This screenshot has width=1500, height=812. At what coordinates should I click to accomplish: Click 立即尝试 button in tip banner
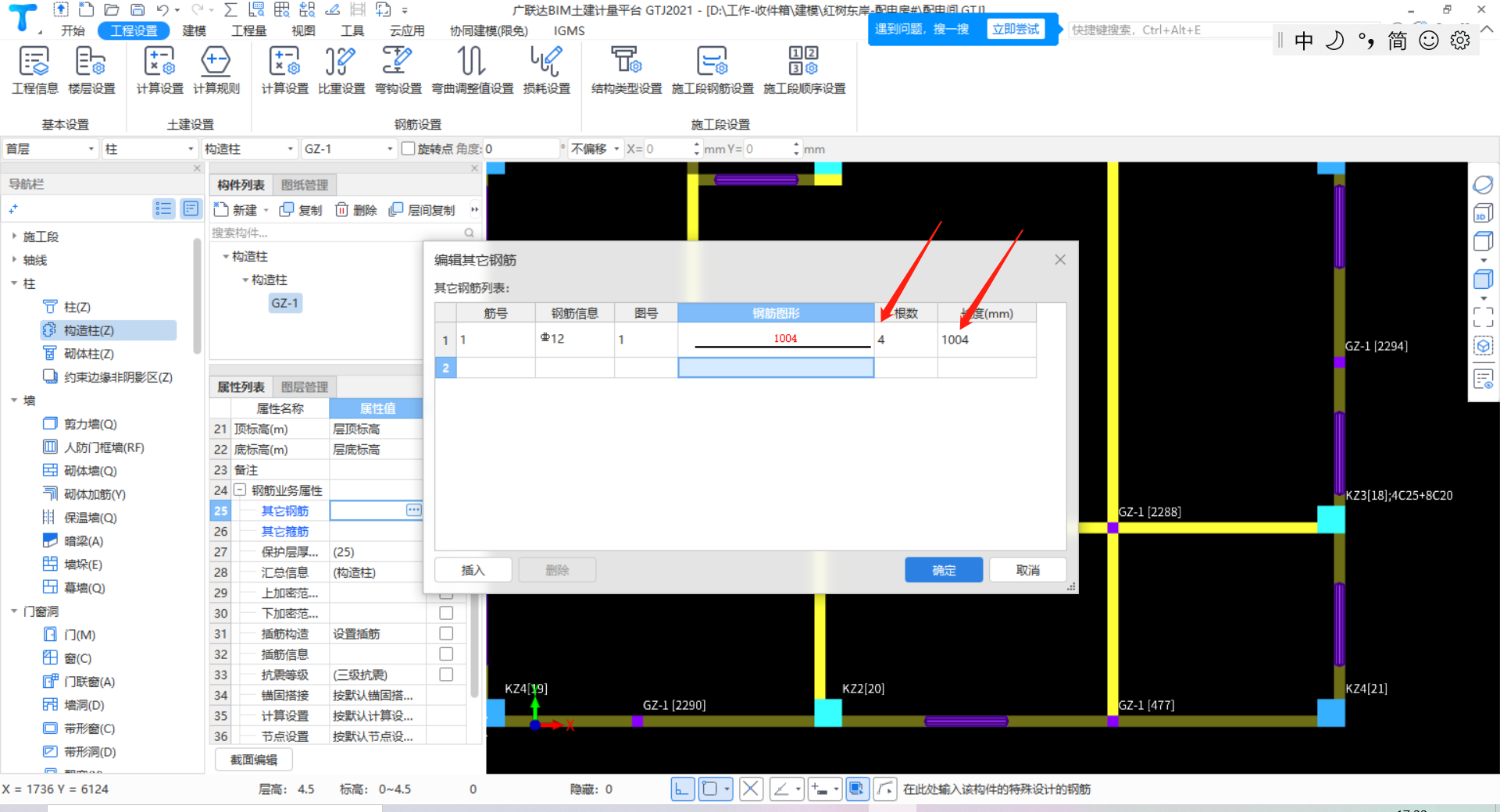coord(1016,30)
